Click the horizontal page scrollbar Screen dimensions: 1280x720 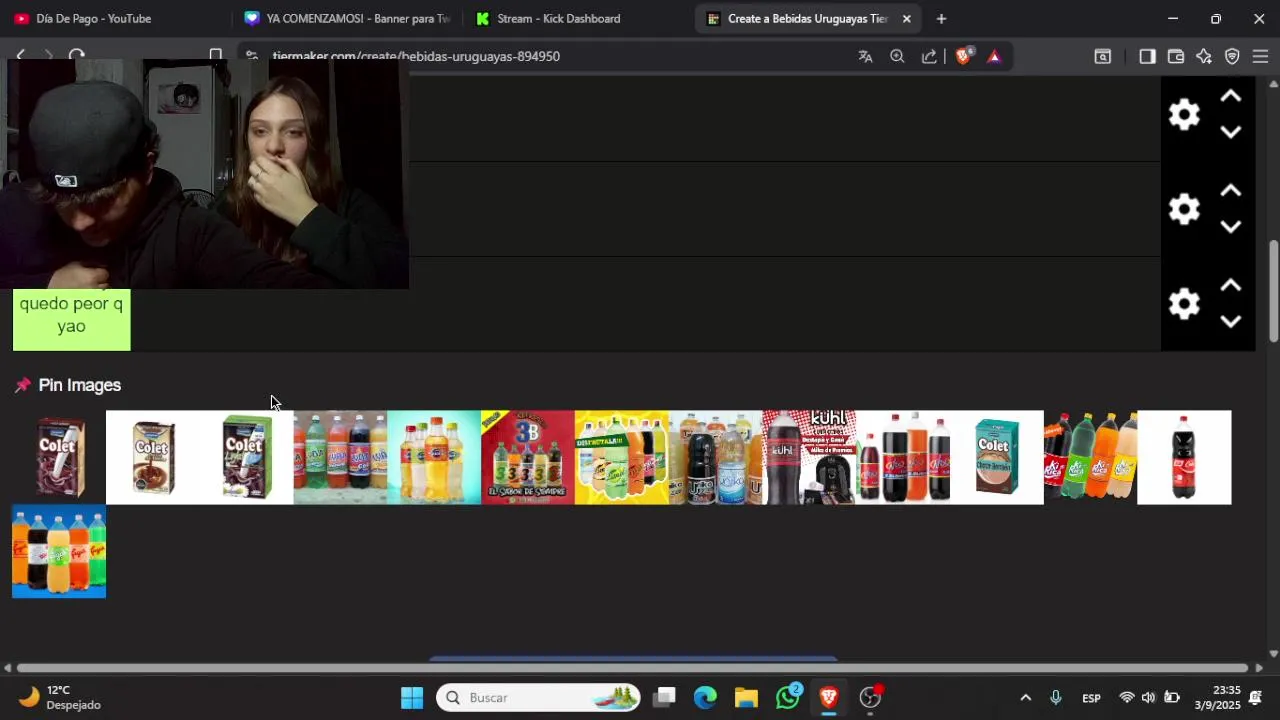point(632,668)
